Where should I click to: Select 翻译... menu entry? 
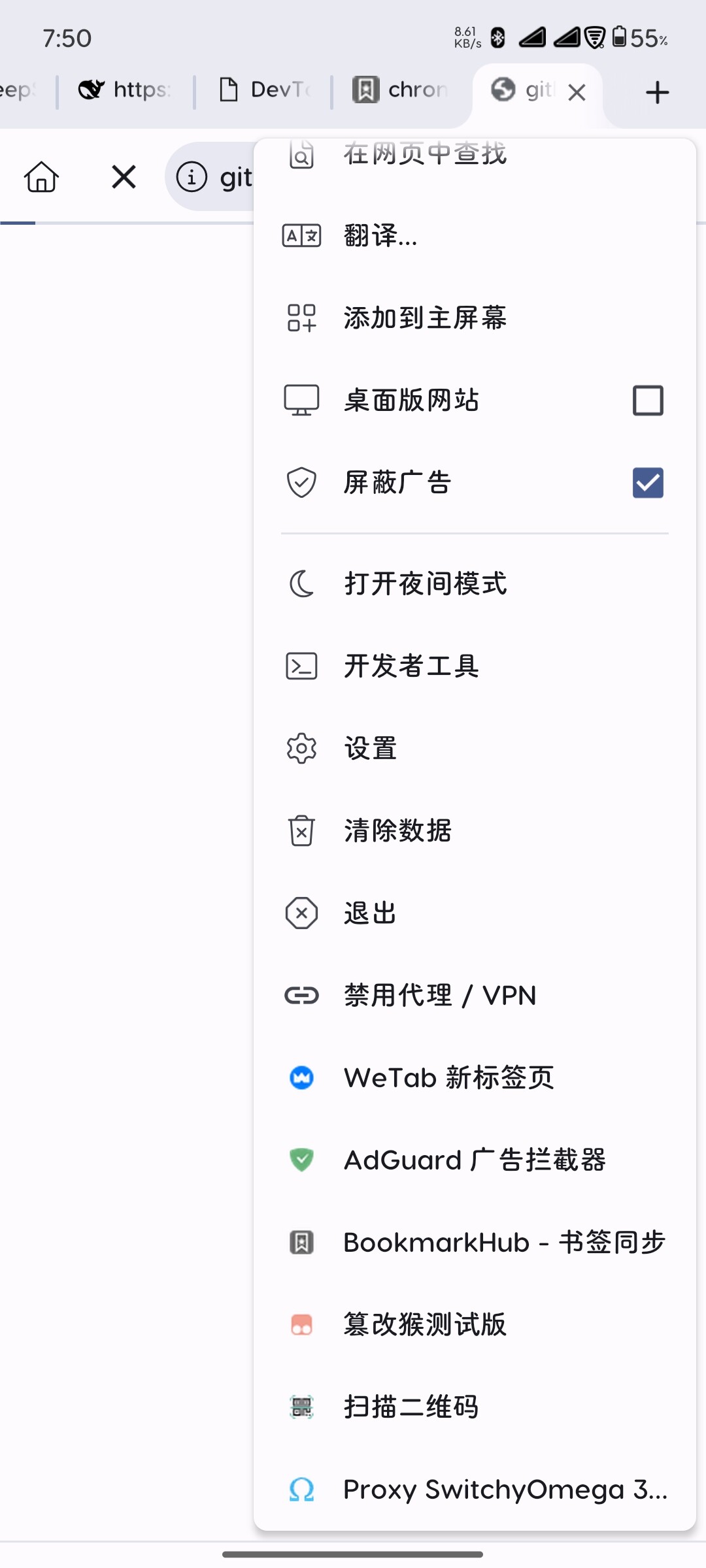[475, 235]
